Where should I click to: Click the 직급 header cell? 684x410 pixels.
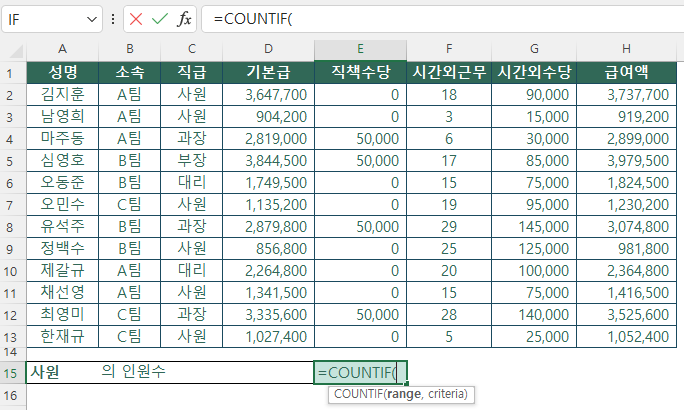point(192,72)
